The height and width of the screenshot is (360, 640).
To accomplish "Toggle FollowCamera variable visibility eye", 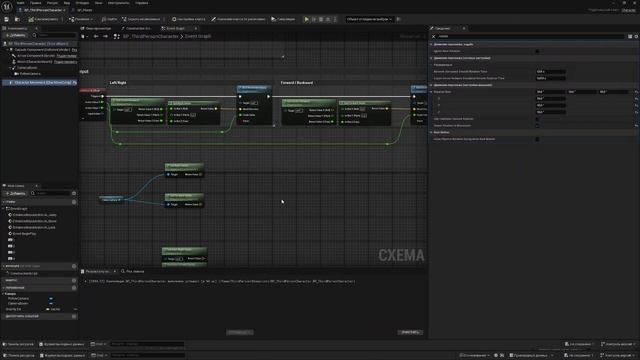I will [x=51, y=299].
